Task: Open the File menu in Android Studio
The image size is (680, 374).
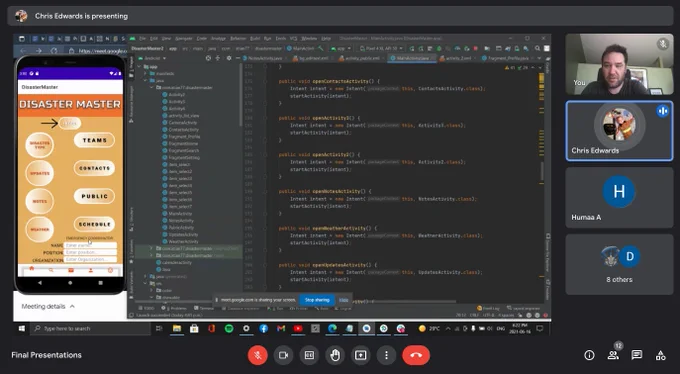Action: tap(142, 39)
